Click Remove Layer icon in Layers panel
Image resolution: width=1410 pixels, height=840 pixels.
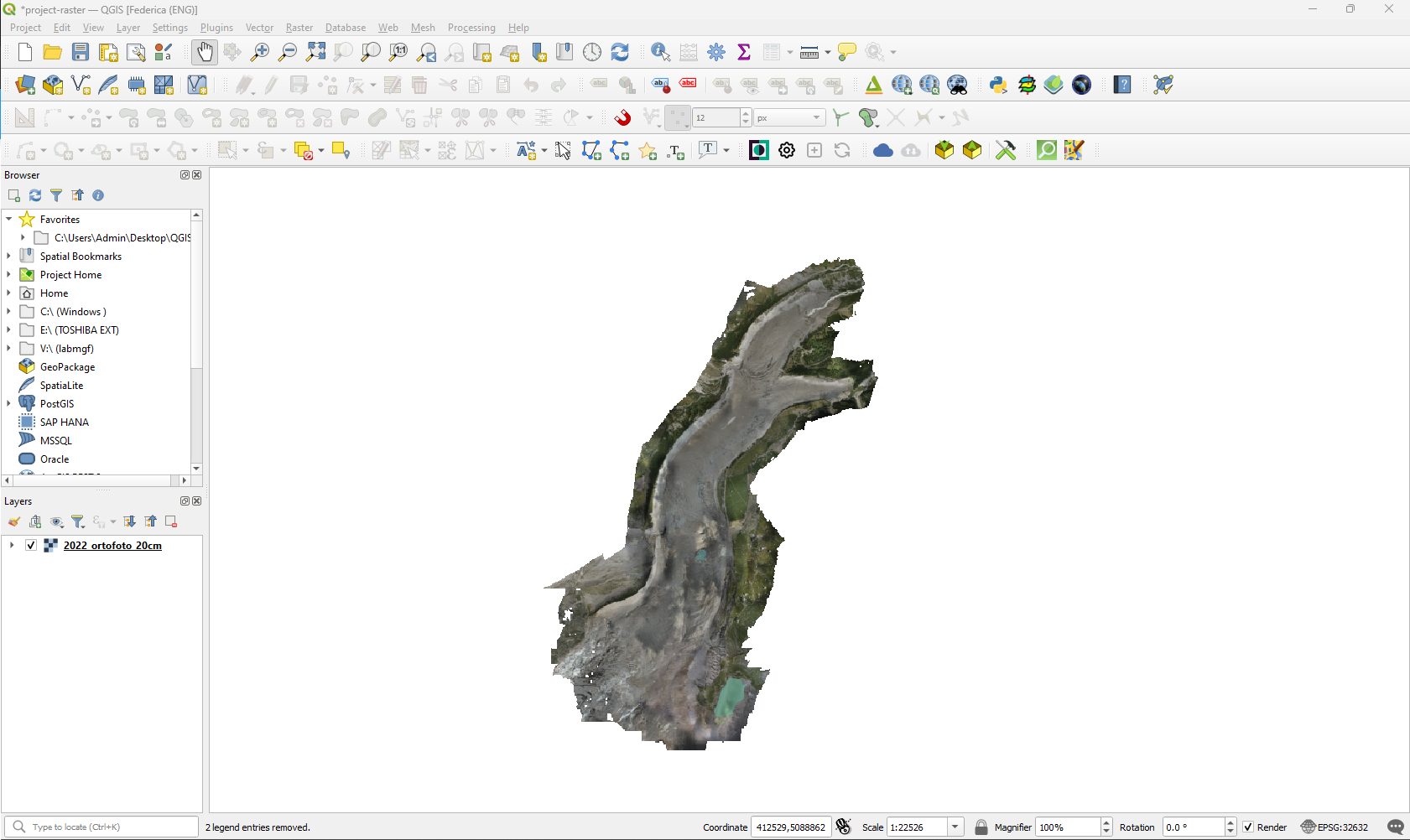pyautogui.click(x=171, y=521)
